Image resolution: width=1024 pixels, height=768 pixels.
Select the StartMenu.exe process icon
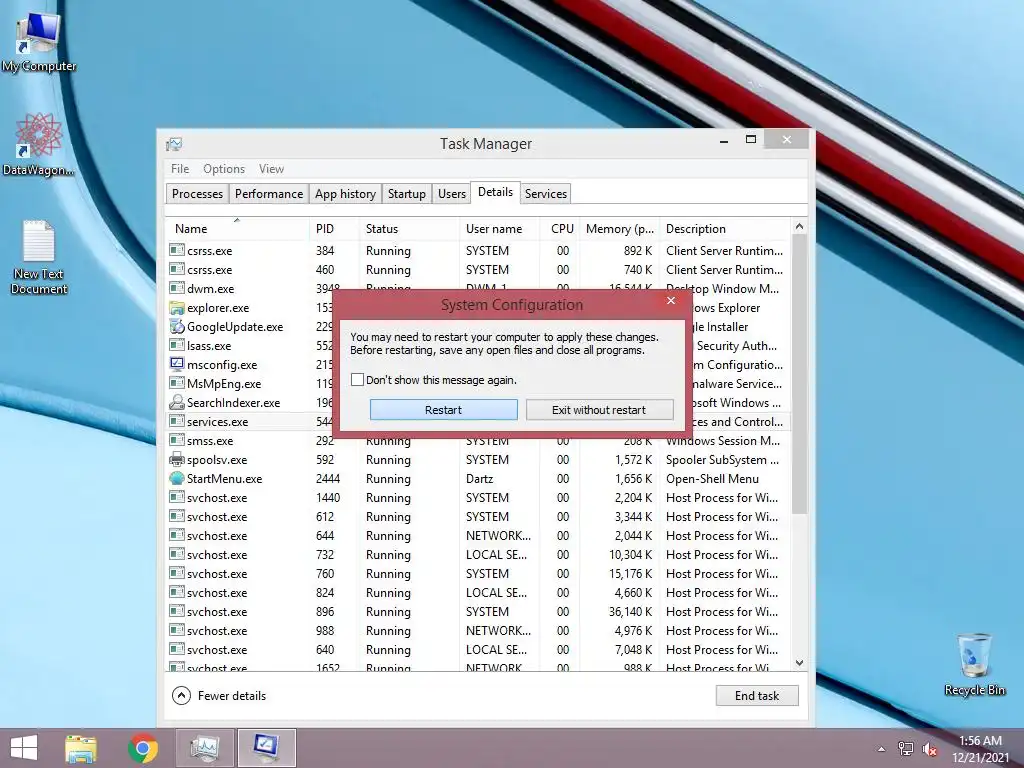(176, 478)
